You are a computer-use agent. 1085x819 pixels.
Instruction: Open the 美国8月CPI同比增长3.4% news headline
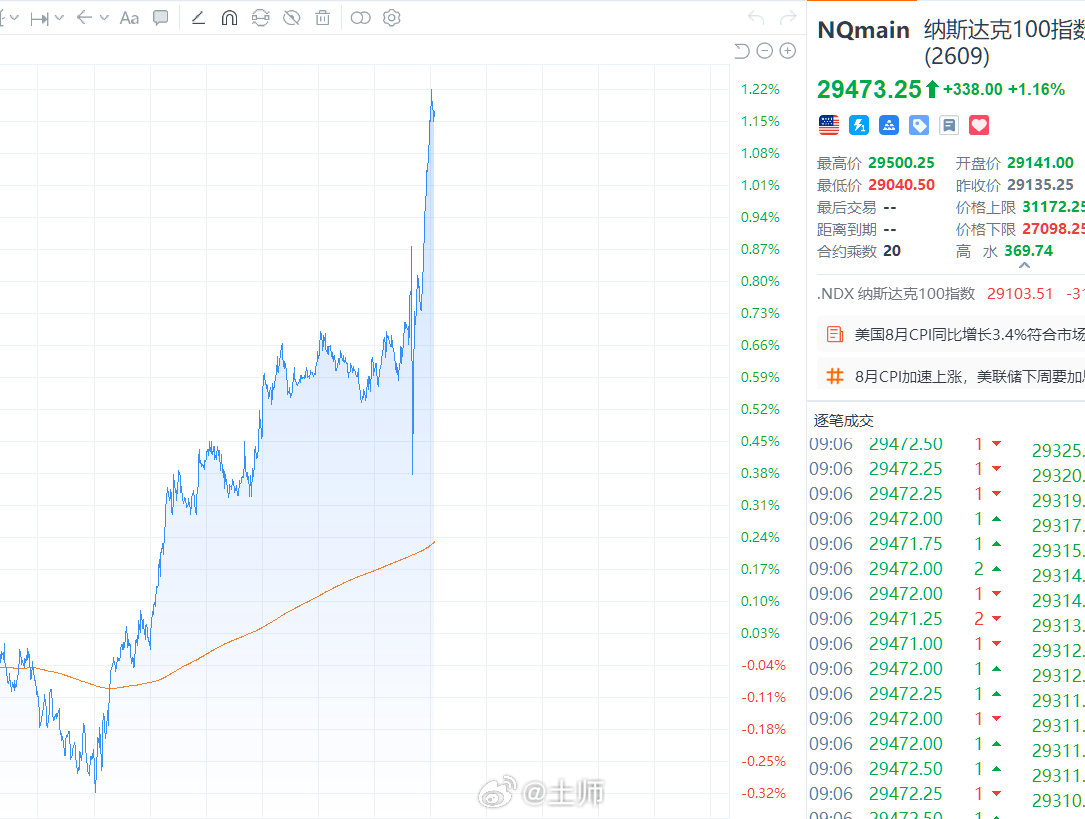point(969,335)
